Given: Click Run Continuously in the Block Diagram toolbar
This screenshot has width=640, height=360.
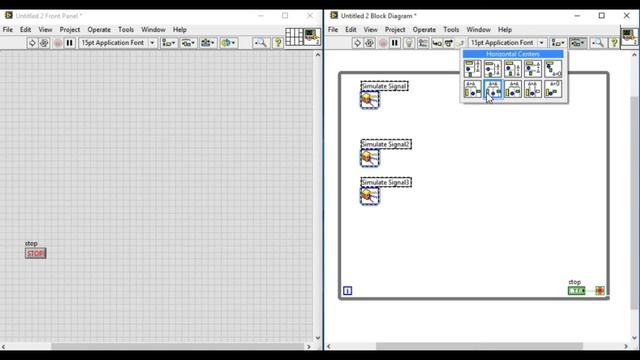Looking at the screenshot, I should 369,43.
